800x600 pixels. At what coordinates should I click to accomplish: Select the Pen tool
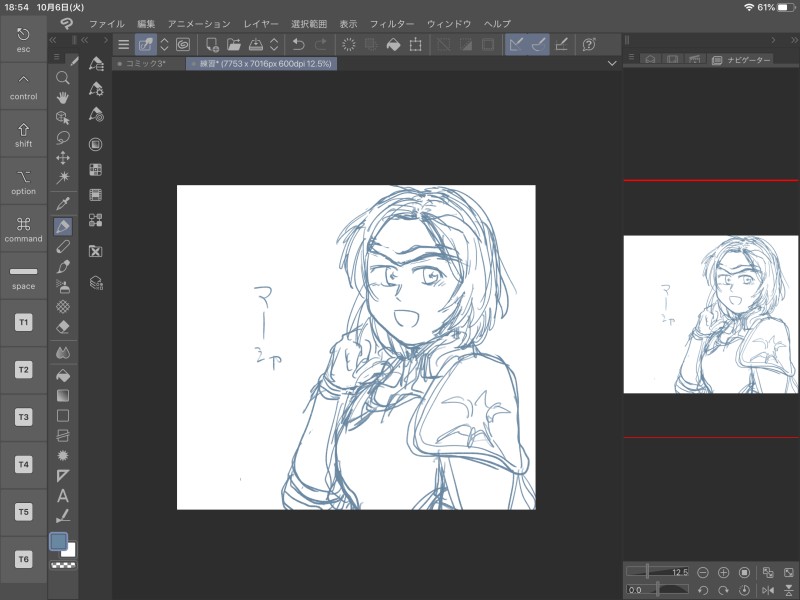click(63, 226)
